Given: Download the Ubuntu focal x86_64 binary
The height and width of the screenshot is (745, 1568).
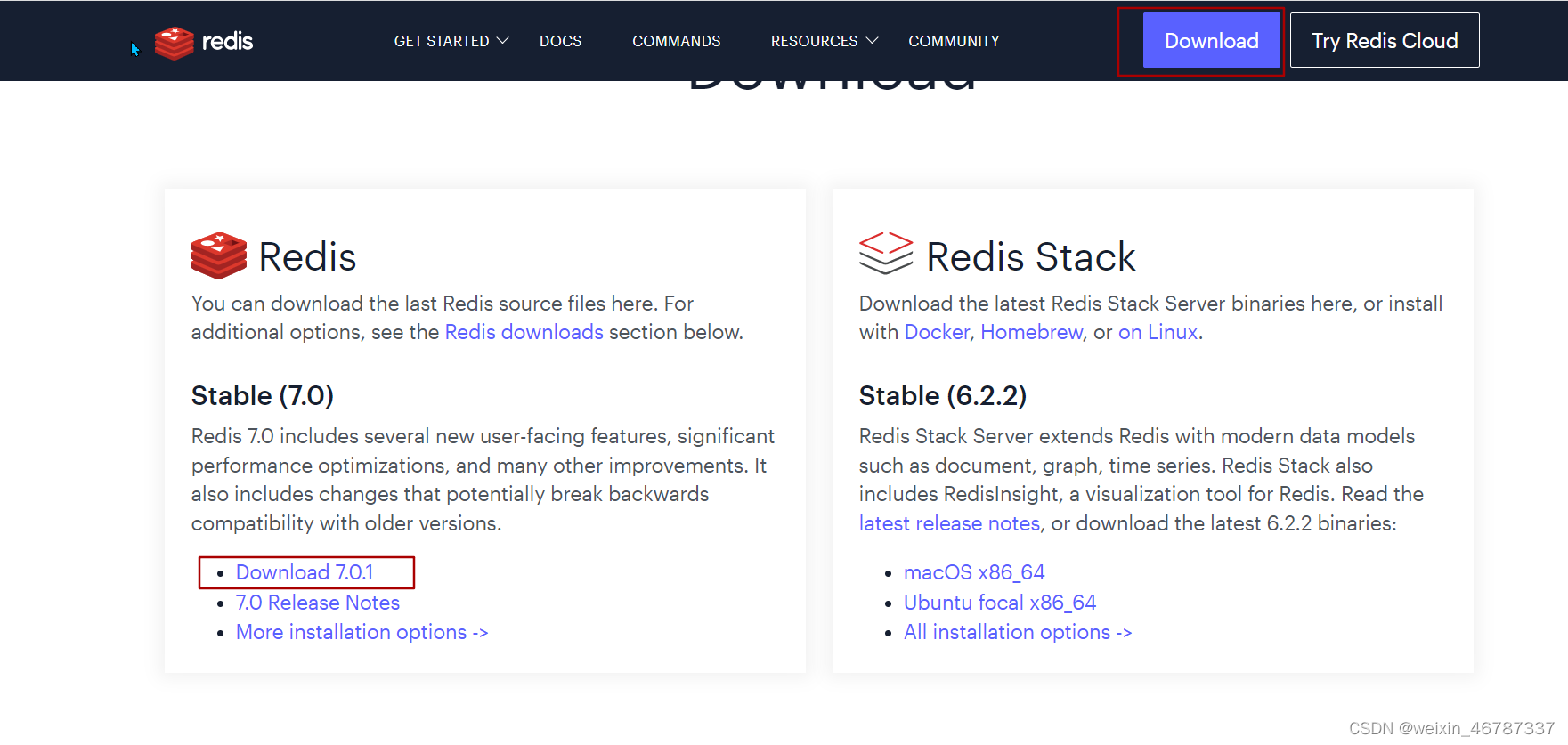Looking at the screenshot, I should pyautogui.click(x=1000, y=603).
